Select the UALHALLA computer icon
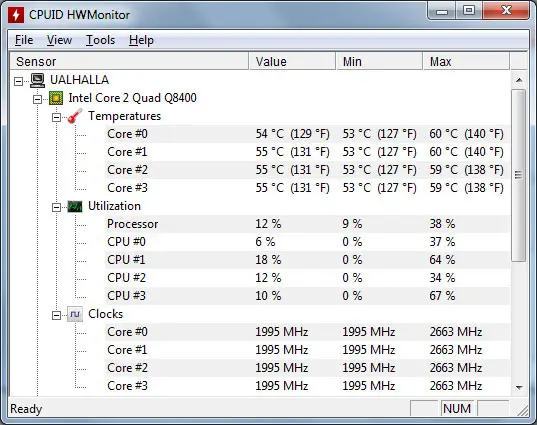Image resolution: width=537 pixels, height=425 pixels. [37, 80]
